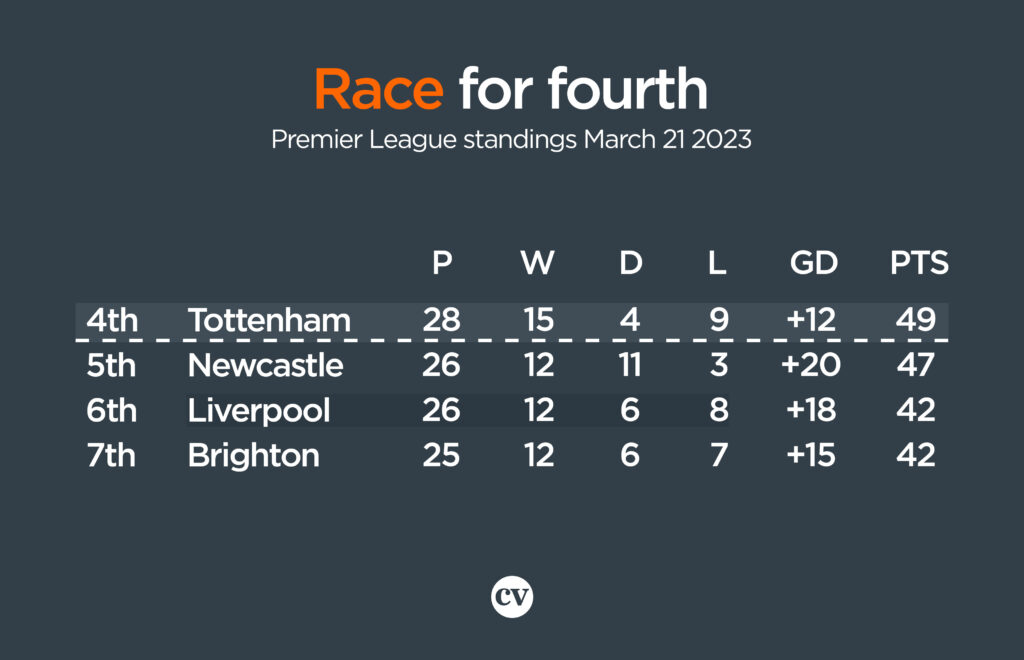
Task: Click the W column header
Action: (x=537, y=262)
